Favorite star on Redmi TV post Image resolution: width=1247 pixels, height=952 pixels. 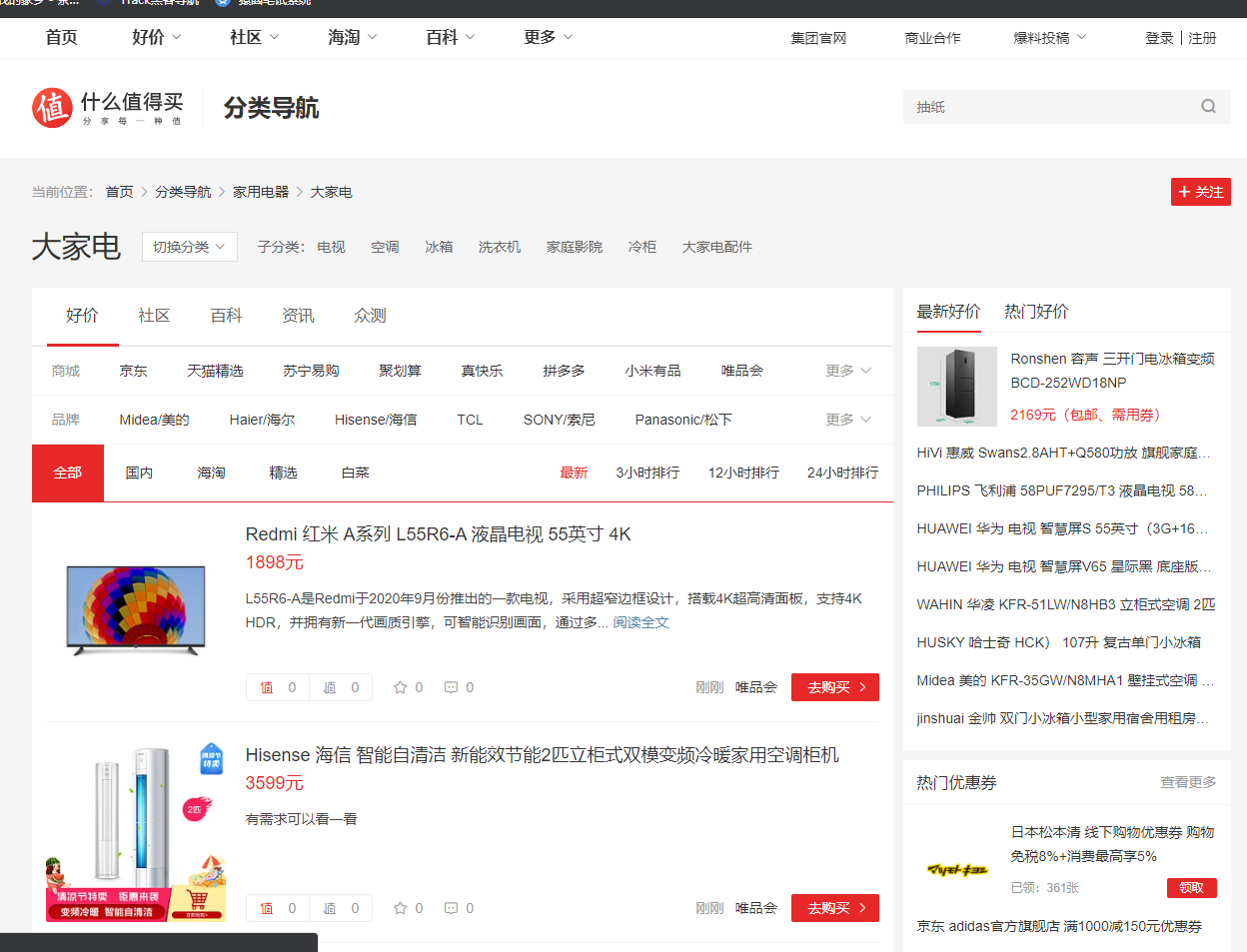(401, 687)
